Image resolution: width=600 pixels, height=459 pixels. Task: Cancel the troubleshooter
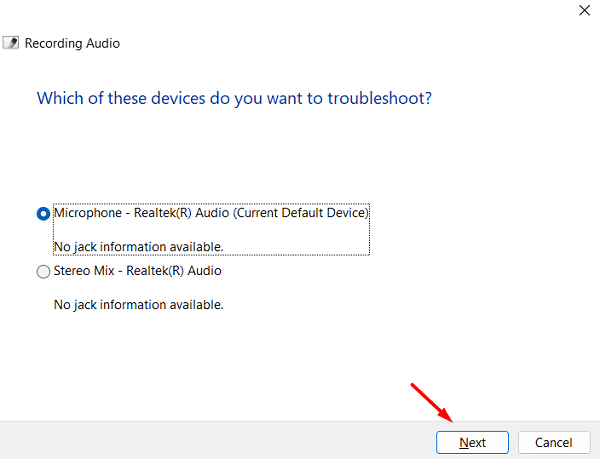click(553, 442)
